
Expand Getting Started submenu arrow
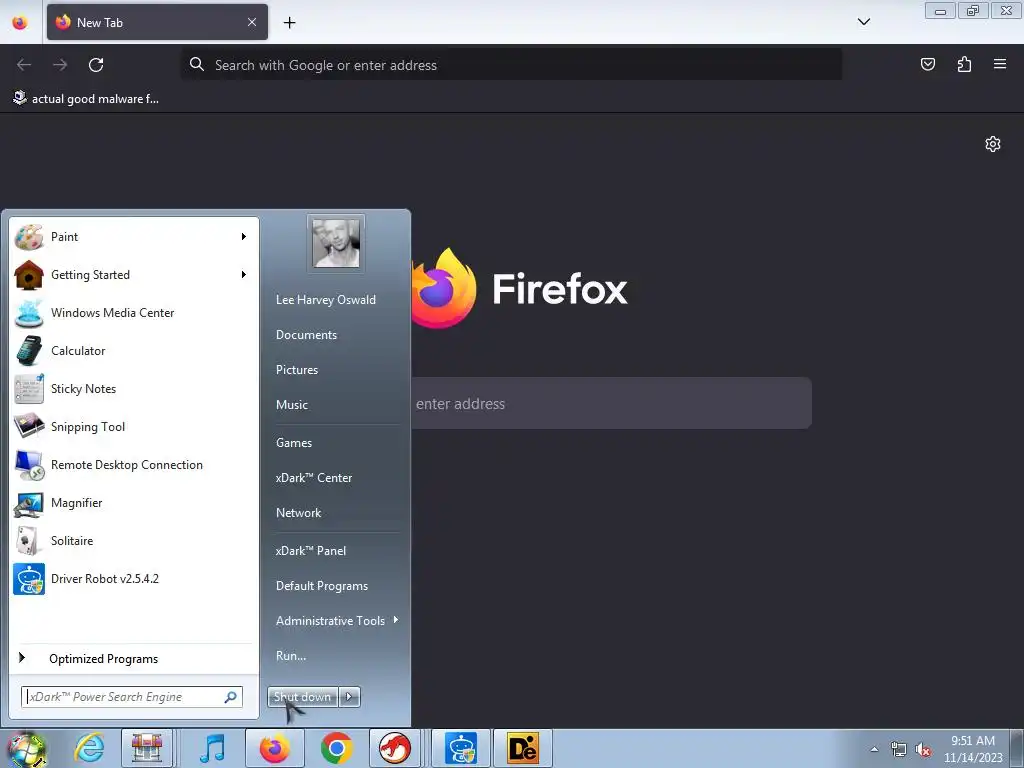[x=244, y=275]
